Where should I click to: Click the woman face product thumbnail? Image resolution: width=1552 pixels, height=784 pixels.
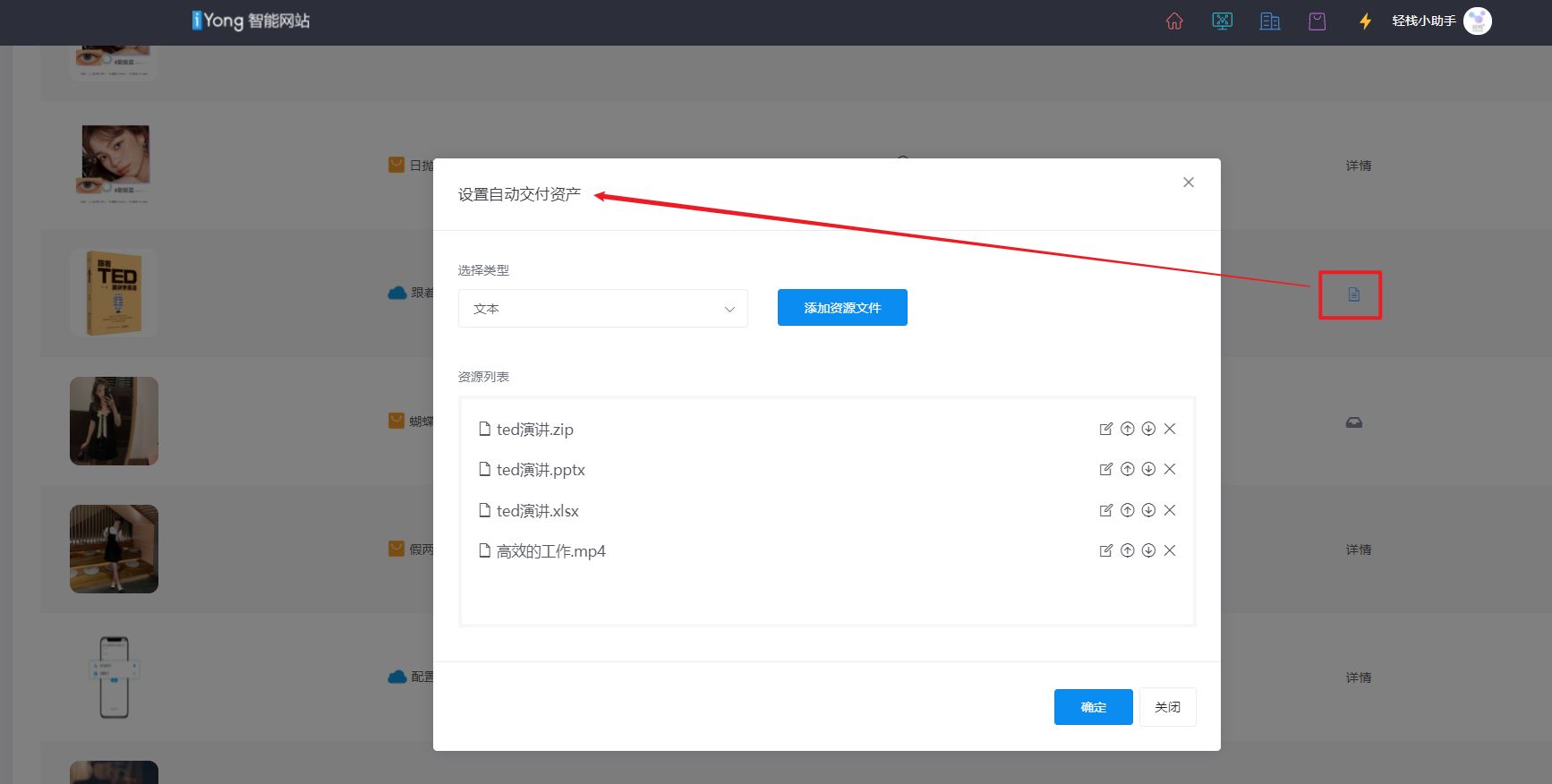(114, 165)
